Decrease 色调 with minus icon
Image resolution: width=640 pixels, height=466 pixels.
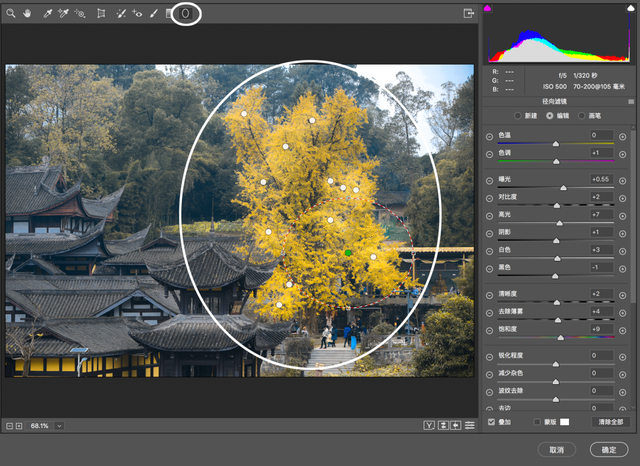coord(489,154)
